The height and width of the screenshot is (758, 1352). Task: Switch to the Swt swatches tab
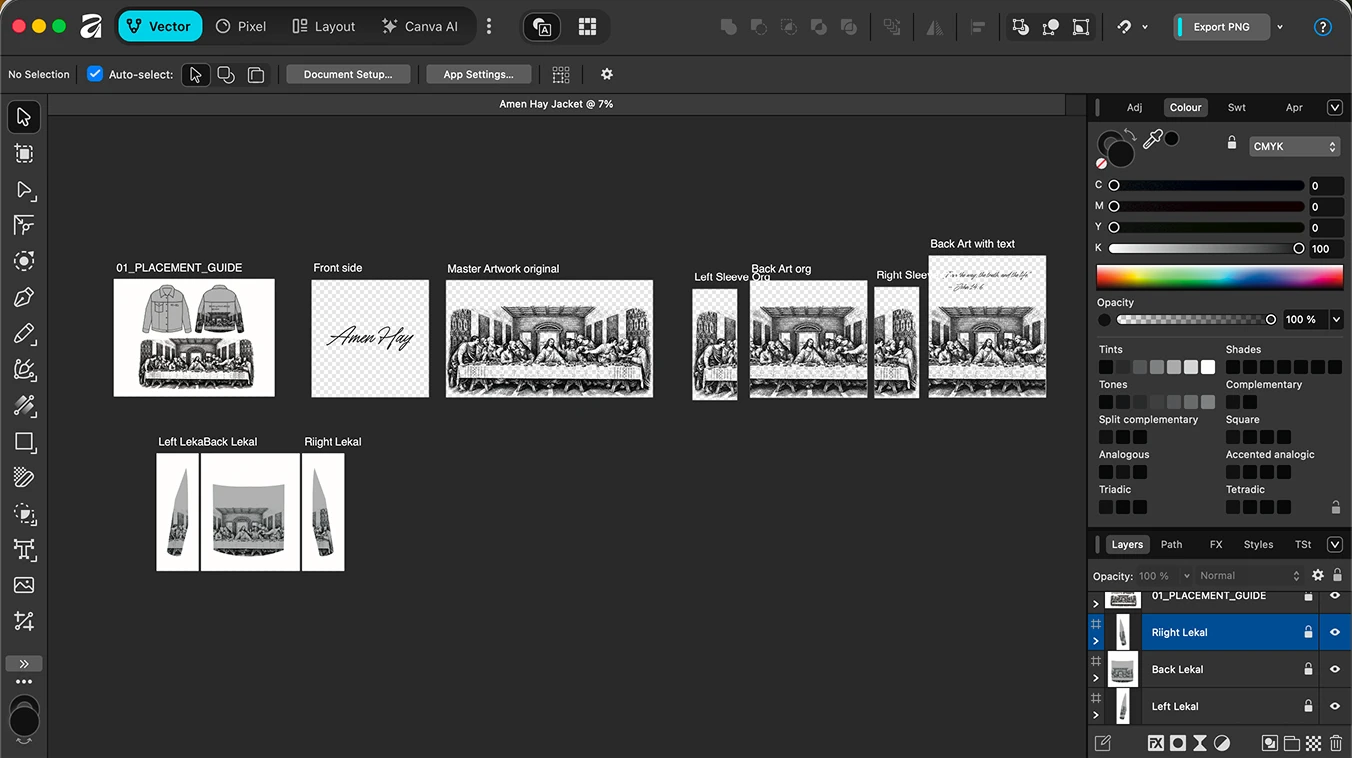1237,108
